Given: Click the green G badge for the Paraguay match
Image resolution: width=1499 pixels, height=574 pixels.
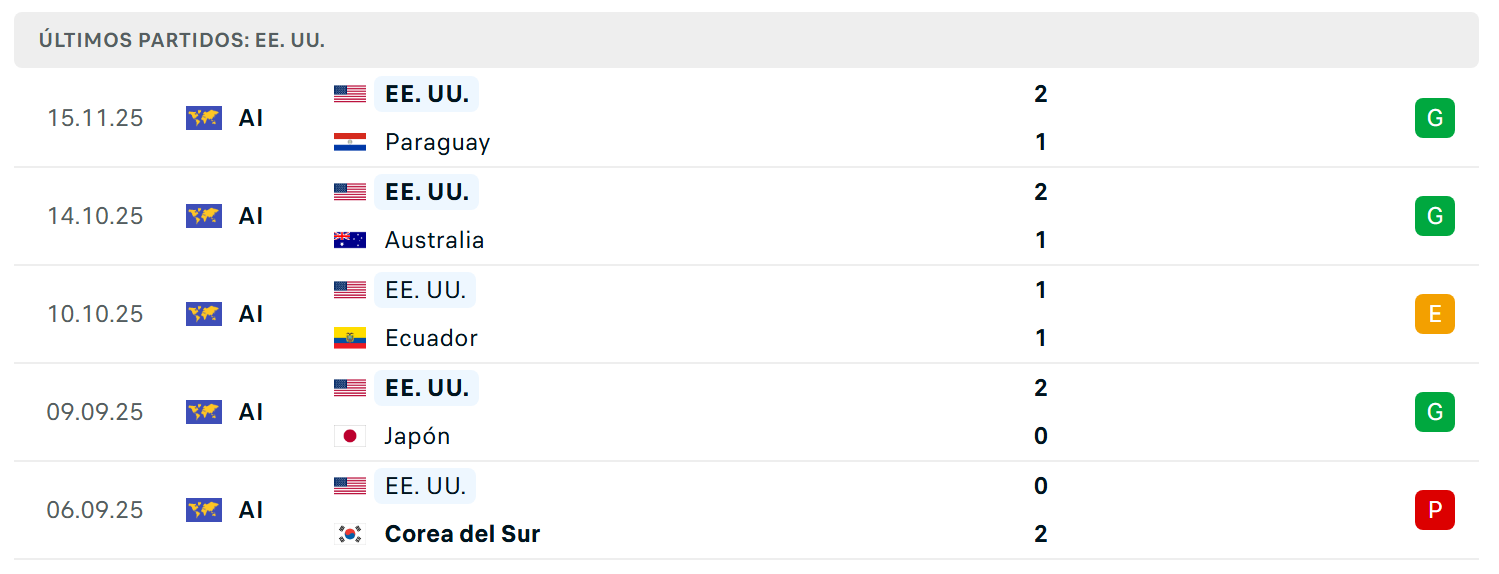Looking at the screenshot, I should (x=1434, y=118).
